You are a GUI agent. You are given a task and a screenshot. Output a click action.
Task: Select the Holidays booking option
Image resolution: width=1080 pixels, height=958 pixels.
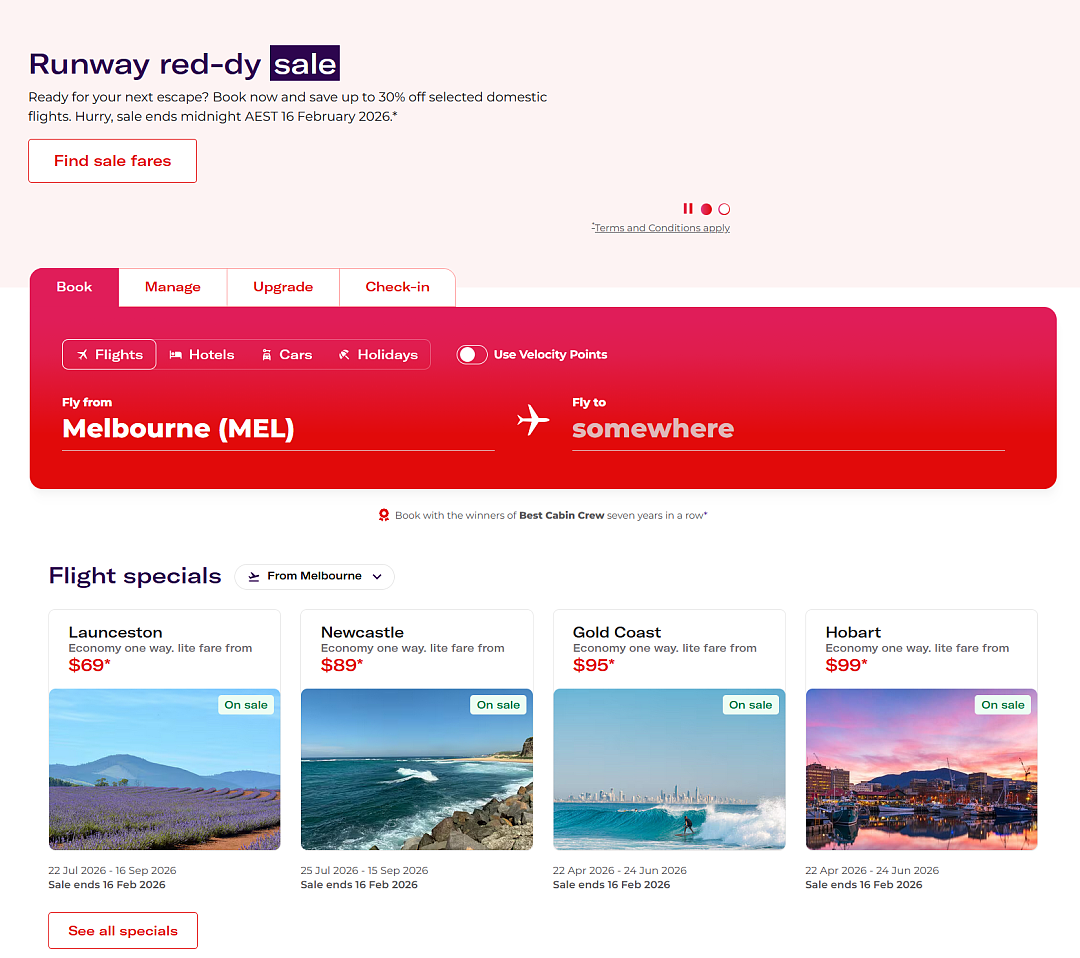click(x=378, y=355)
